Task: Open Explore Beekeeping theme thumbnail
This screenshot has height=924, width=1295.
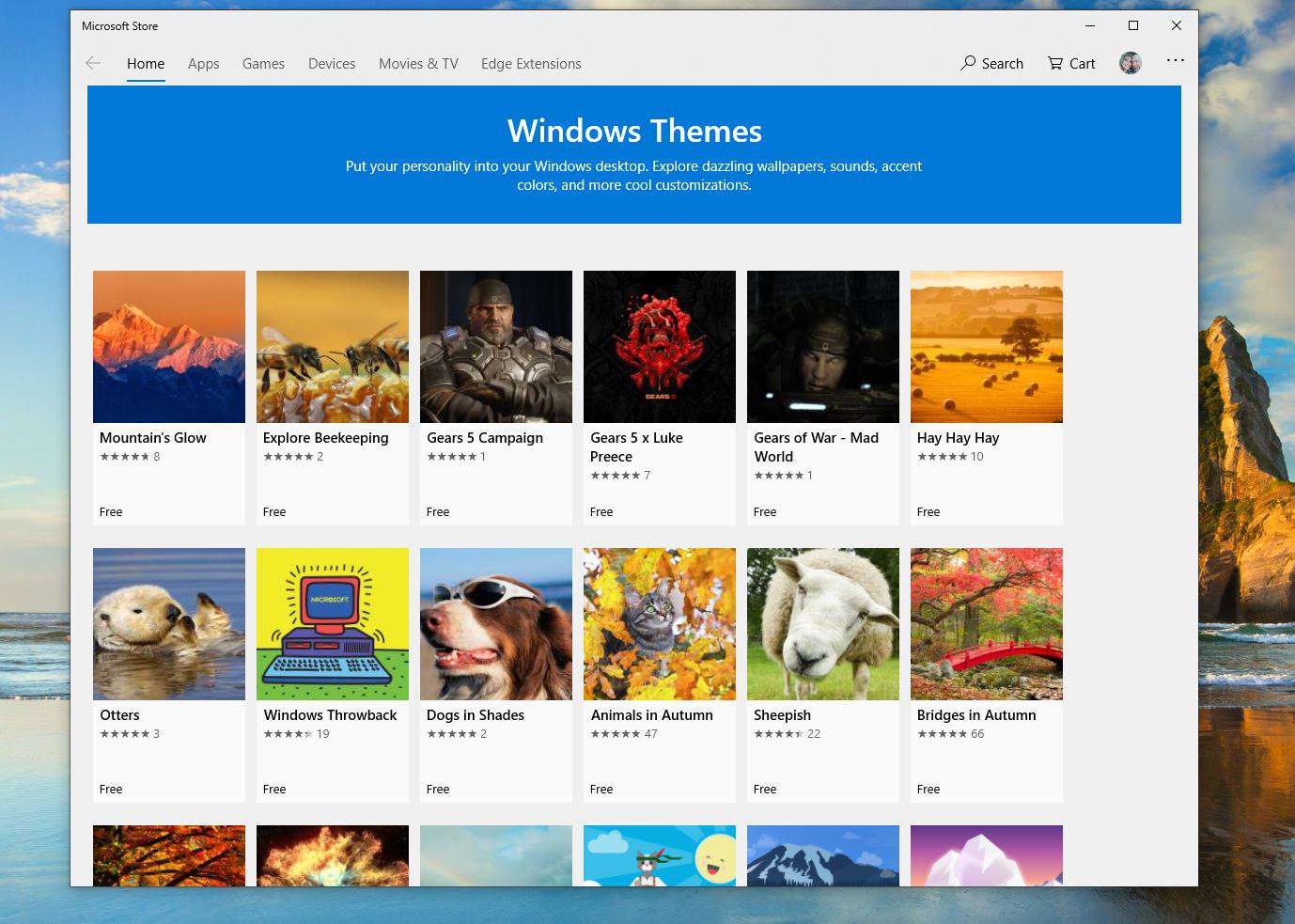Action: [x=333, y=347]
